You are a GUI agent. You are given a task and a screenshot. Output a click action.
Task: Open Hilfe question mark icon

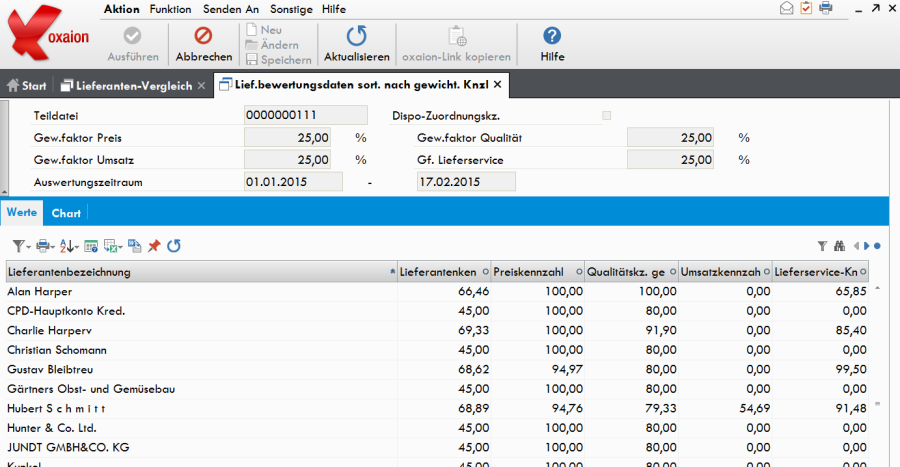(552, 36)
